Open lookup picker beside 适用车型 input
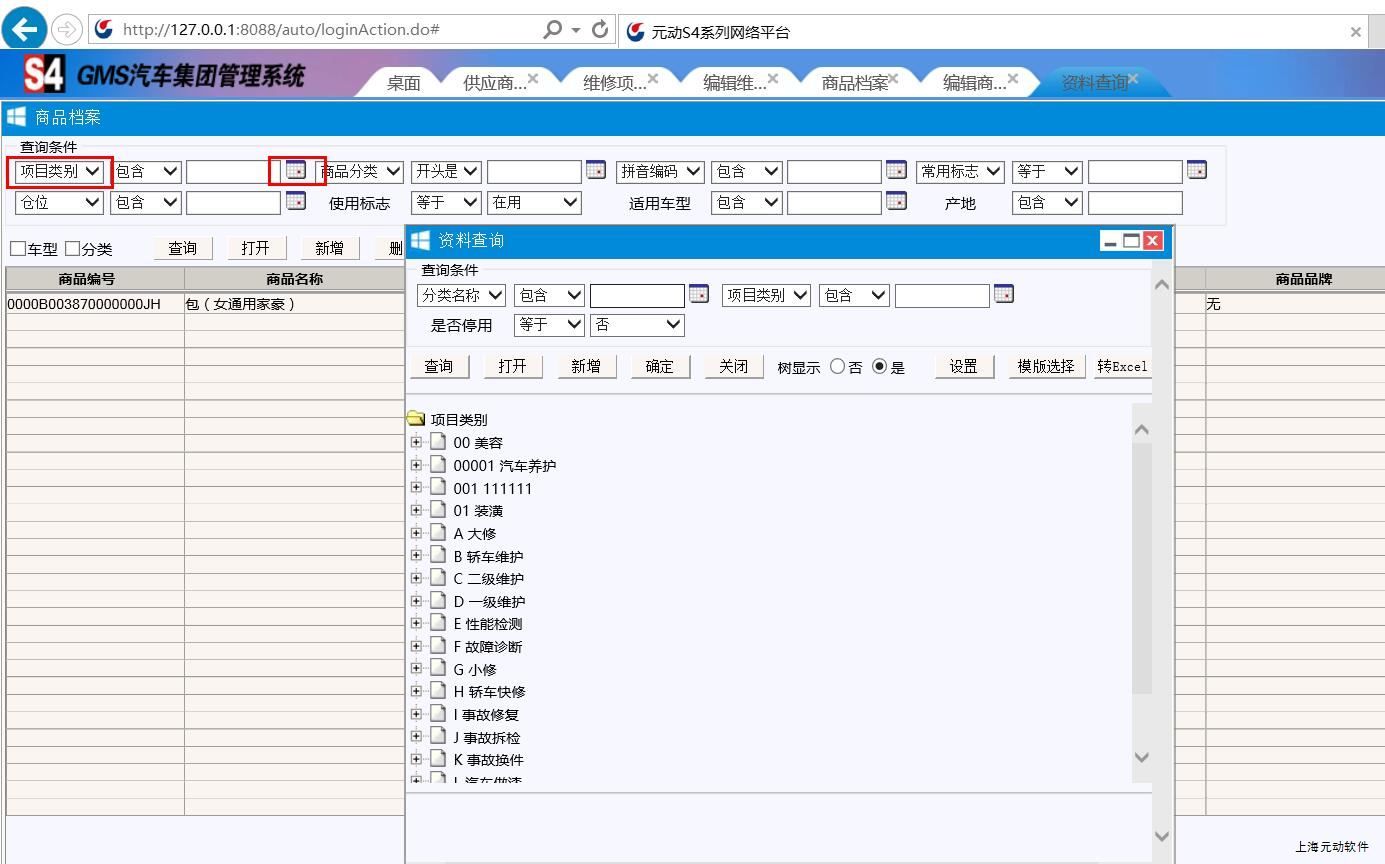This screenshot has width=1385, height=864. (x=896, y=202)
